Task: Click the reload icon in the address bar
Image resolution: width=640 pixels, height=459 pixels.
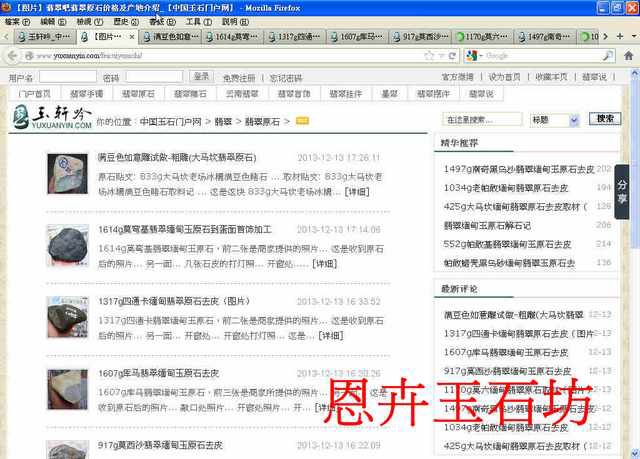Action: click(452, 55)
